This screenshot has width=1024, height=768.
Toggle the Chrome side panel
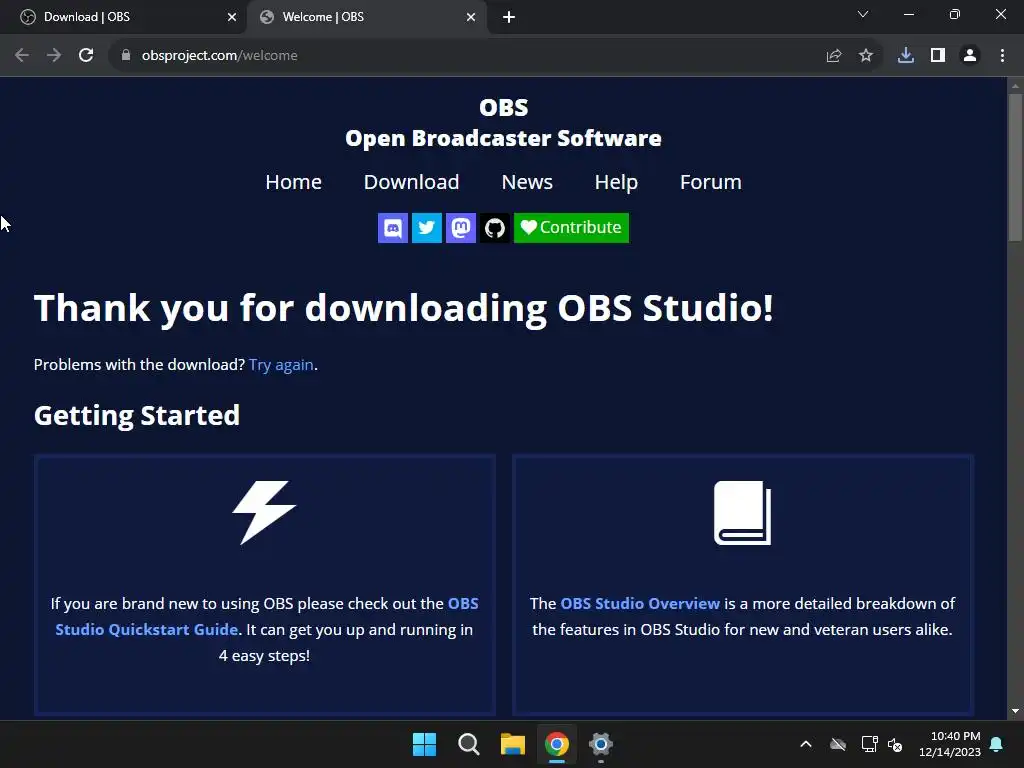[938, 56]
